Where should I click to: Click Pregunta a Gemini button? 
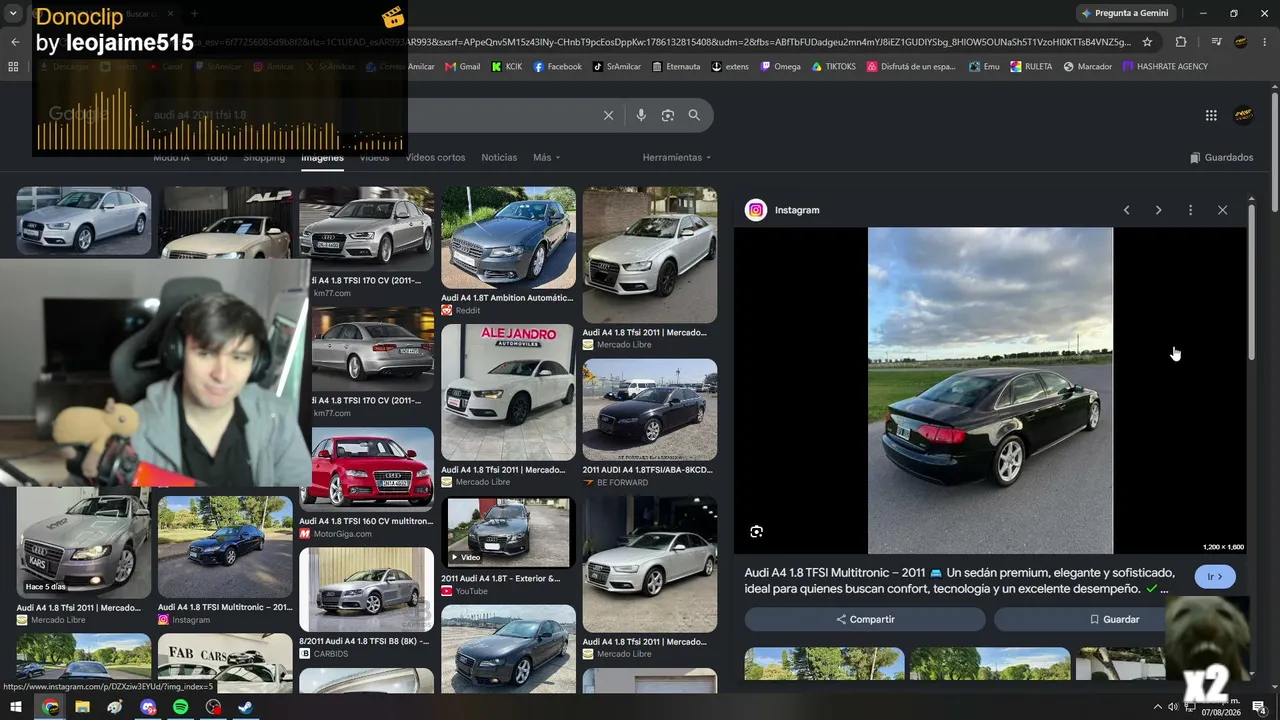(1125, 13)
